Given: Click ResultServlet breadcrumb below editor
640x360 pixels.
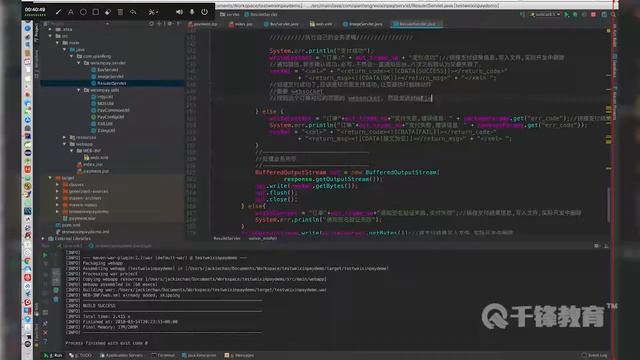Looking at the screenshot, I should coord(227,238).
